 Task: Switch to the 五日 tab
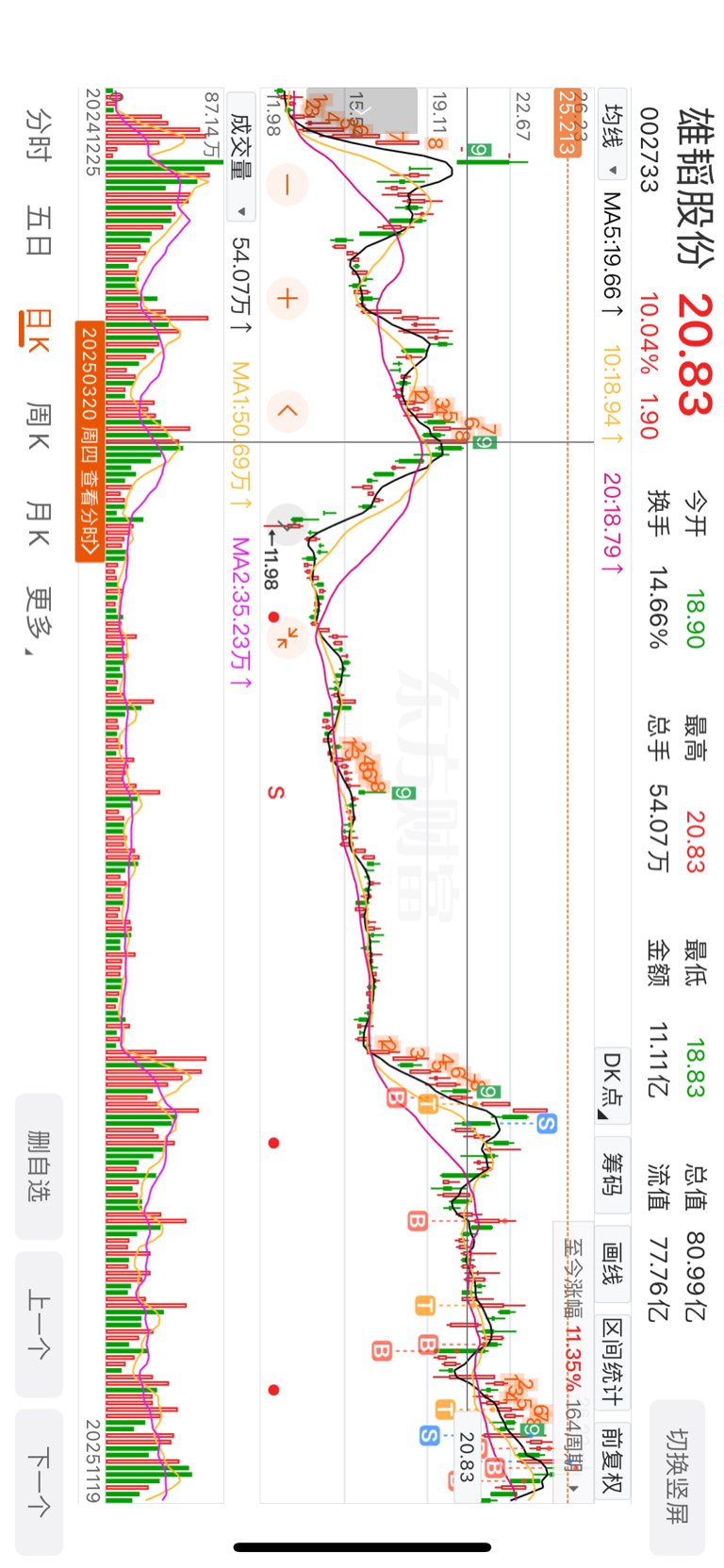[x=39, y=231]
